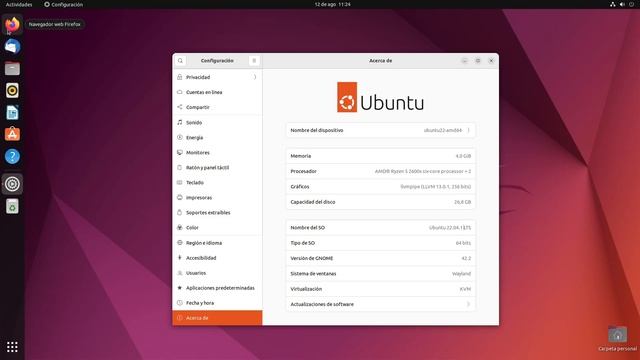Open Accesibilidad settings

[217, 258]
